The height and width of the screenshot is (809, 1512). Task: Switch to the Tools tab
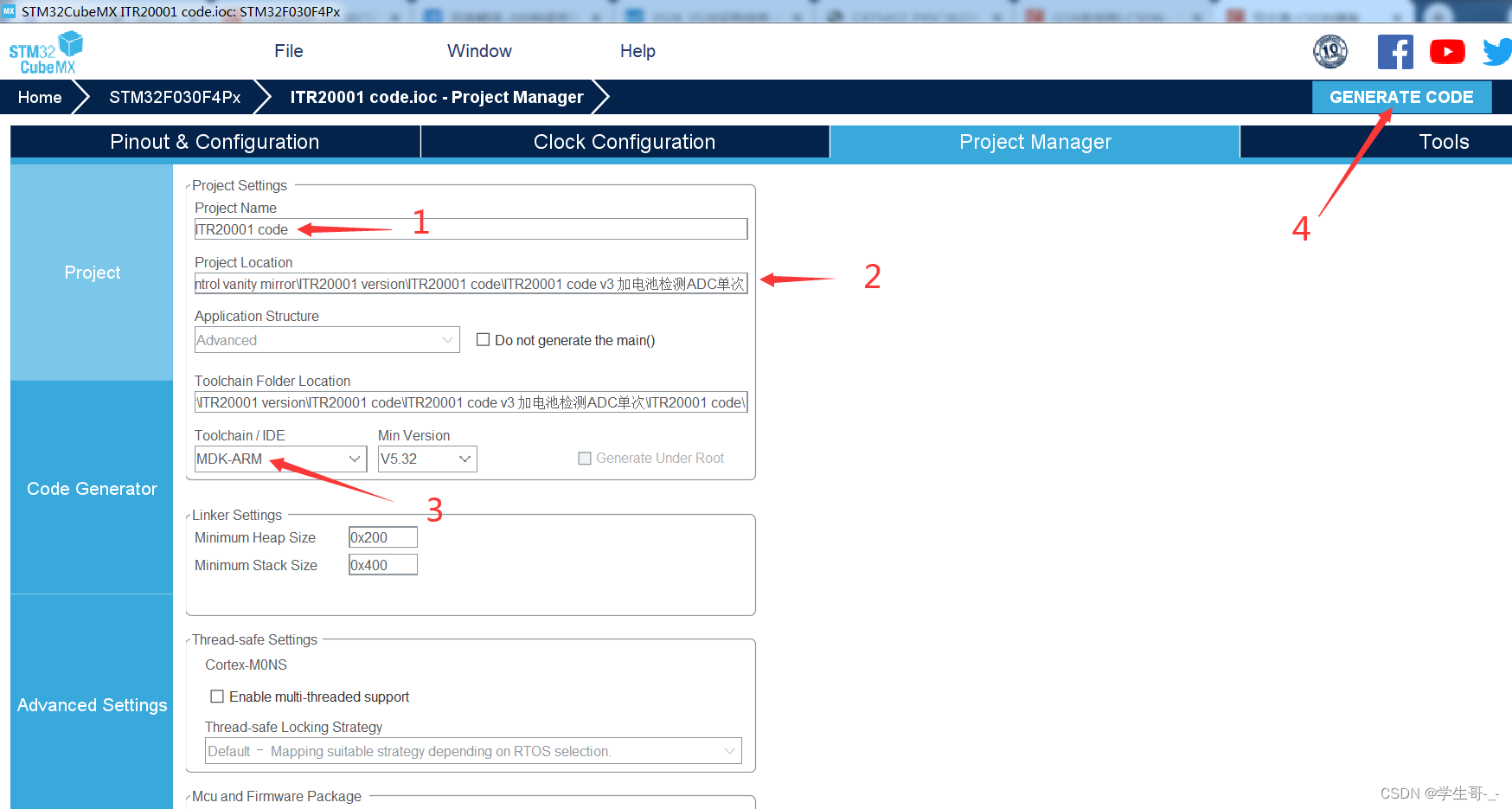tap(1445, 142)
